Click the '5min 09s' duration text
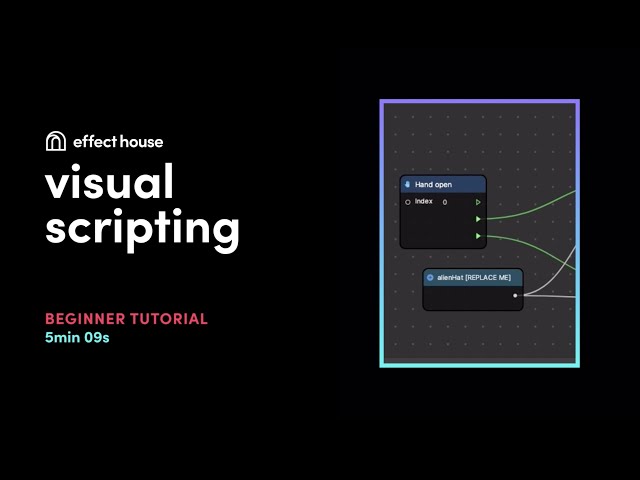640x480 pixels. (x=77, y=338)
